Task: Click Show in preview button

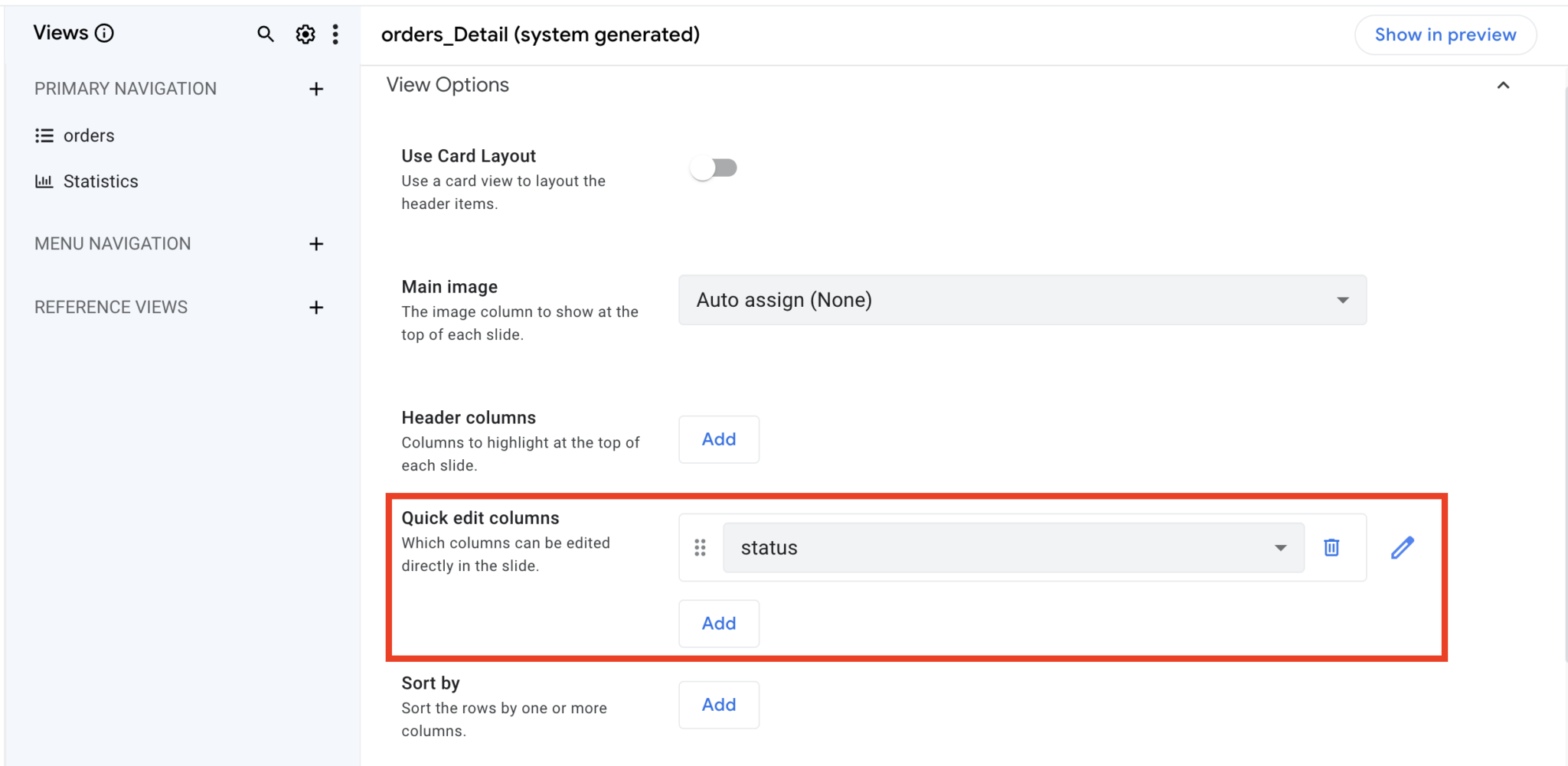Action: 1445,34
